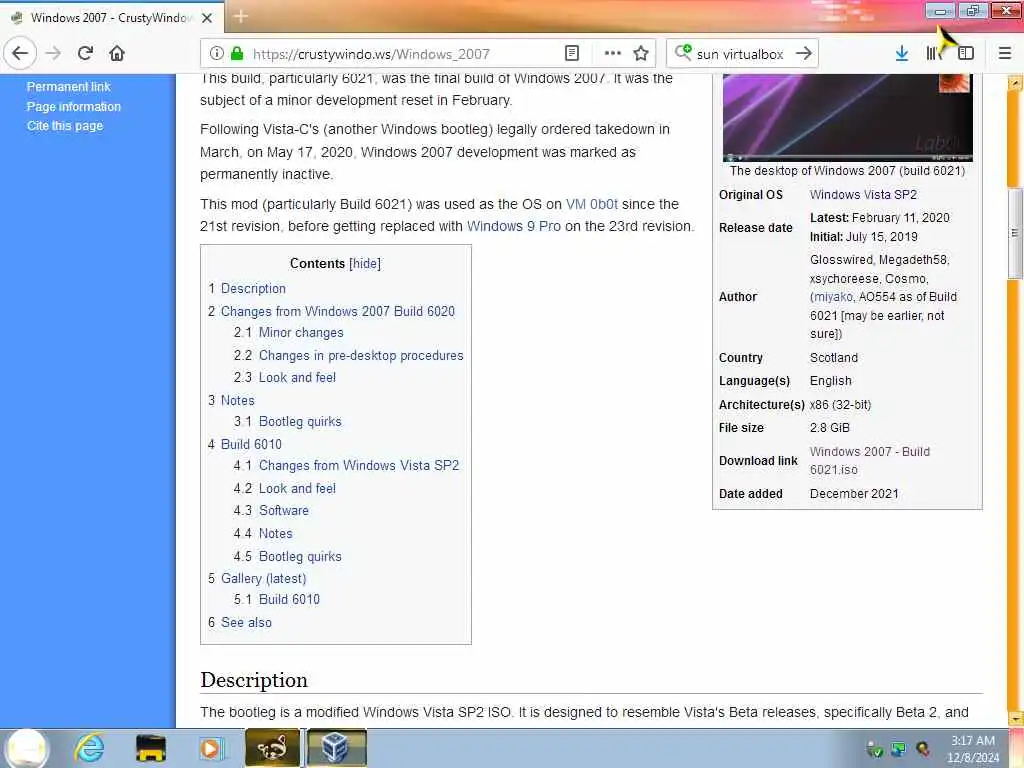Show site information icon in address bar
The image size is (1024, 768).
tap(216, 54)
